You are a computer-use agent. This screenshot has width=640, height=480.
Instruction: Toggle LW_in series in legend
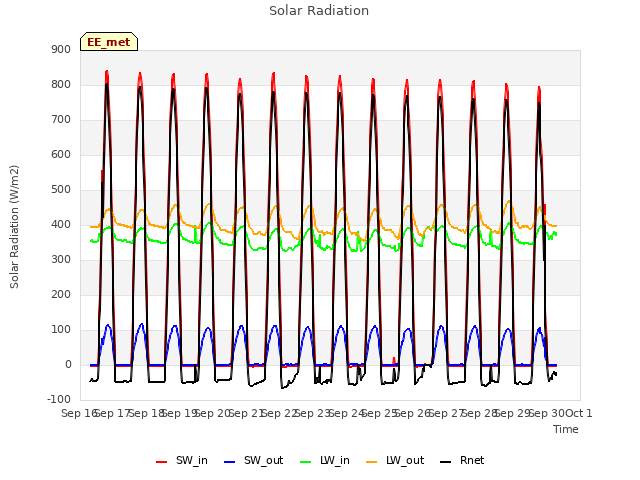[x=324, y=460]
